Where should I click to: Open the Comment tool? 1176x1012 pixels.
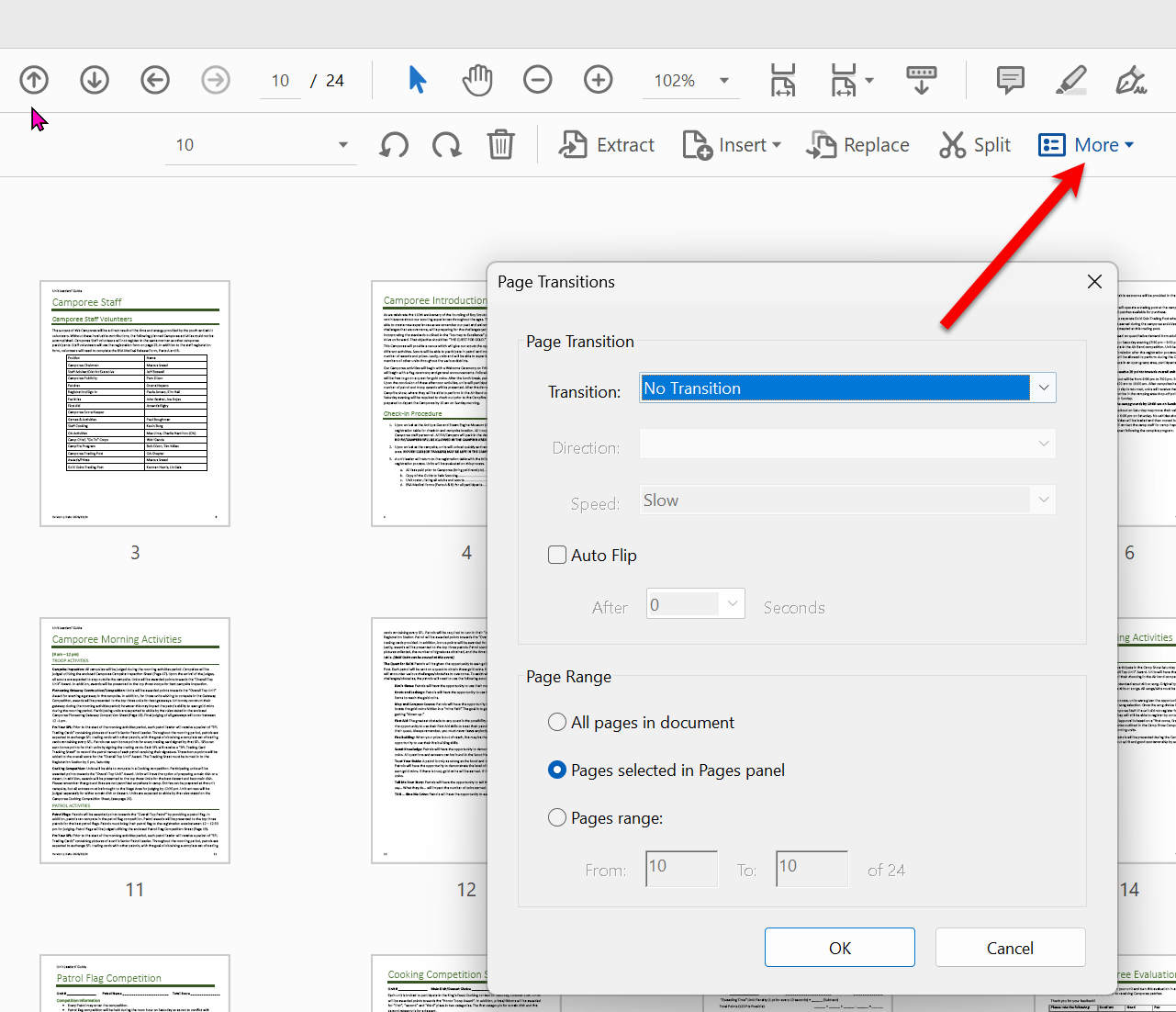coord(1010,80)
